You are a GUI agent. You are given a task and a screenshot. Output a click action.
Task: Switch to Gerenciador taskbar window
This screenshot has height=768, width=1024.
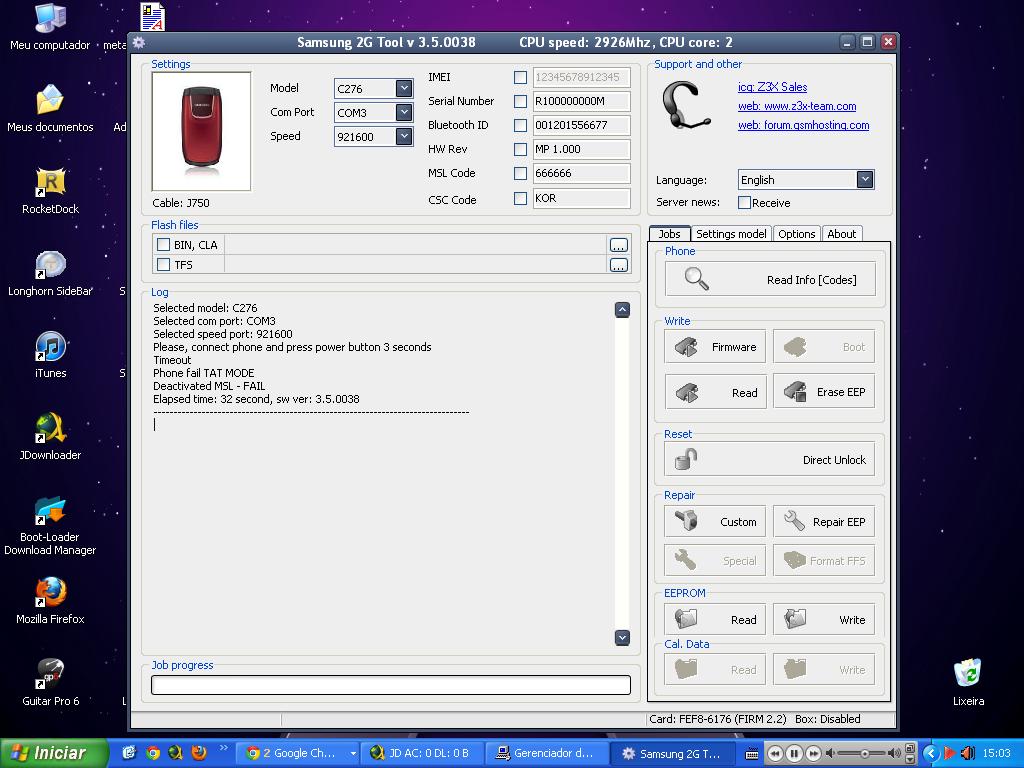point(546,753)
